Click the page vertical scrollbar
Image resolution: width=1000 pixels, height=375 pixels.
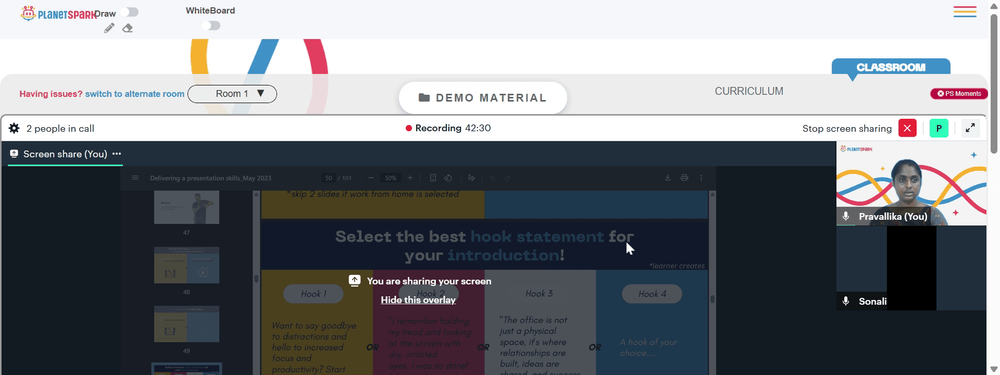[994, 83]
